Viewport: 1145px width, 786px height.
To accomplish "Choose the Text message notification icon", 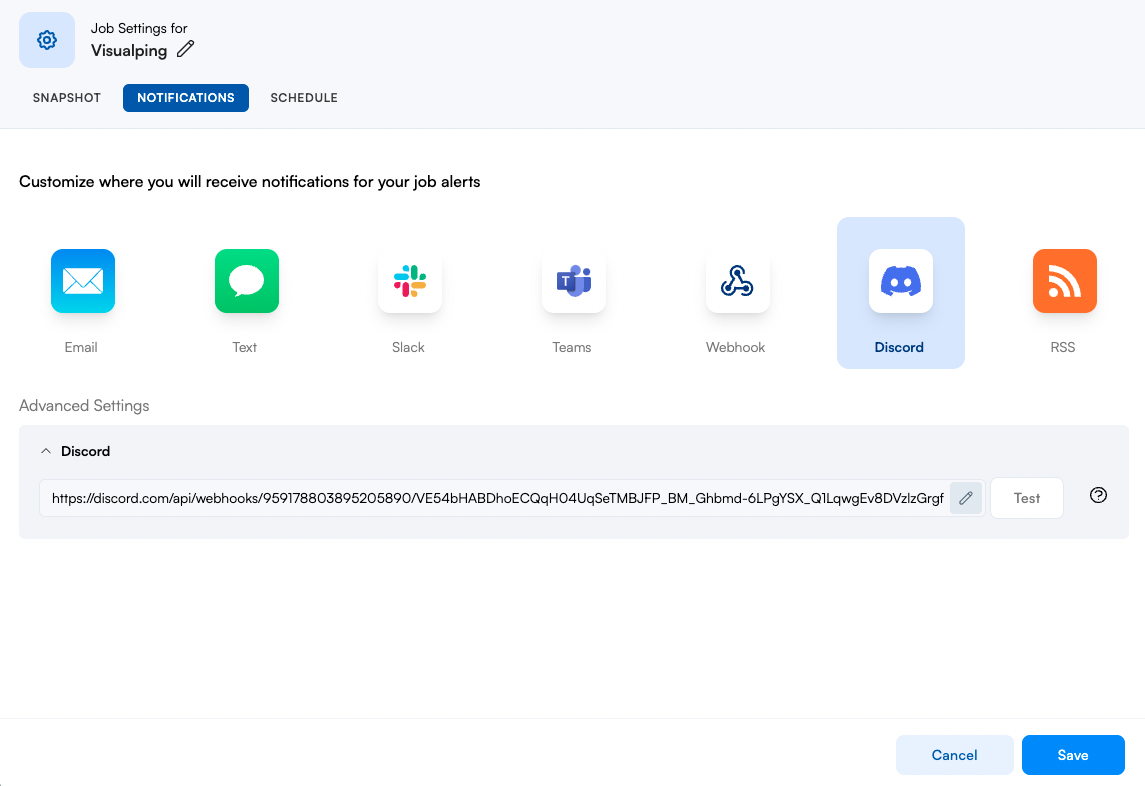I will [x=247, y=281].
